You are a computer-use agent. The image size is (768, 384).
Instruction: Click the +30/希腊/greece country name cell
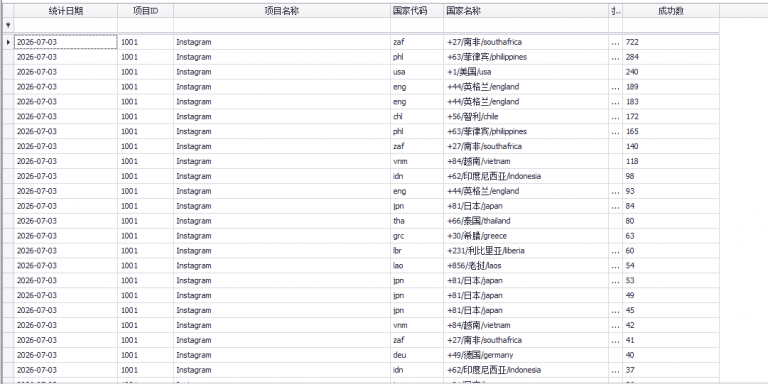[526, 236]
